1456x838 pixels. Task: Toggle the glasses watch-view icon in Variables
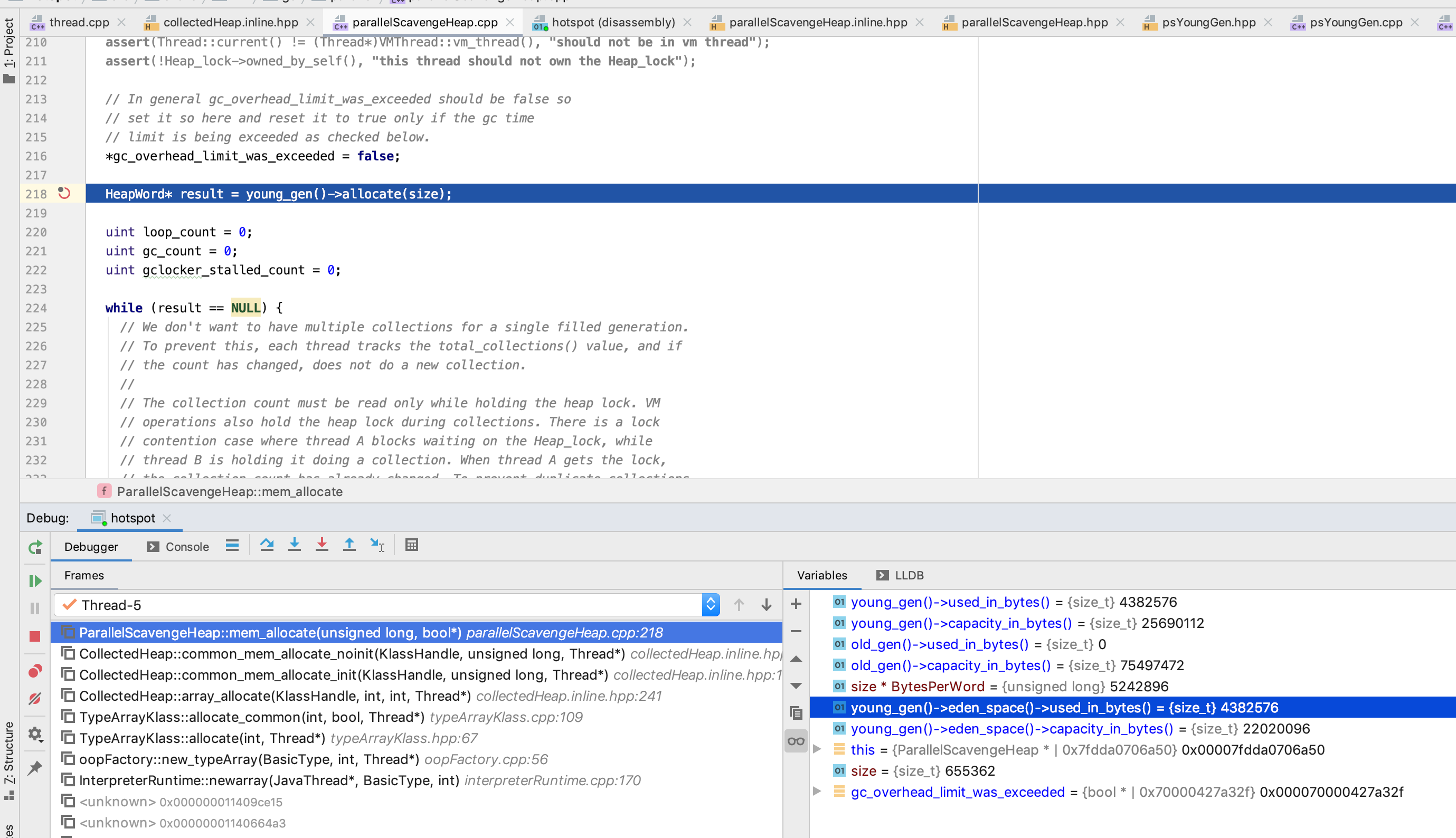click(x=796, y=741)
